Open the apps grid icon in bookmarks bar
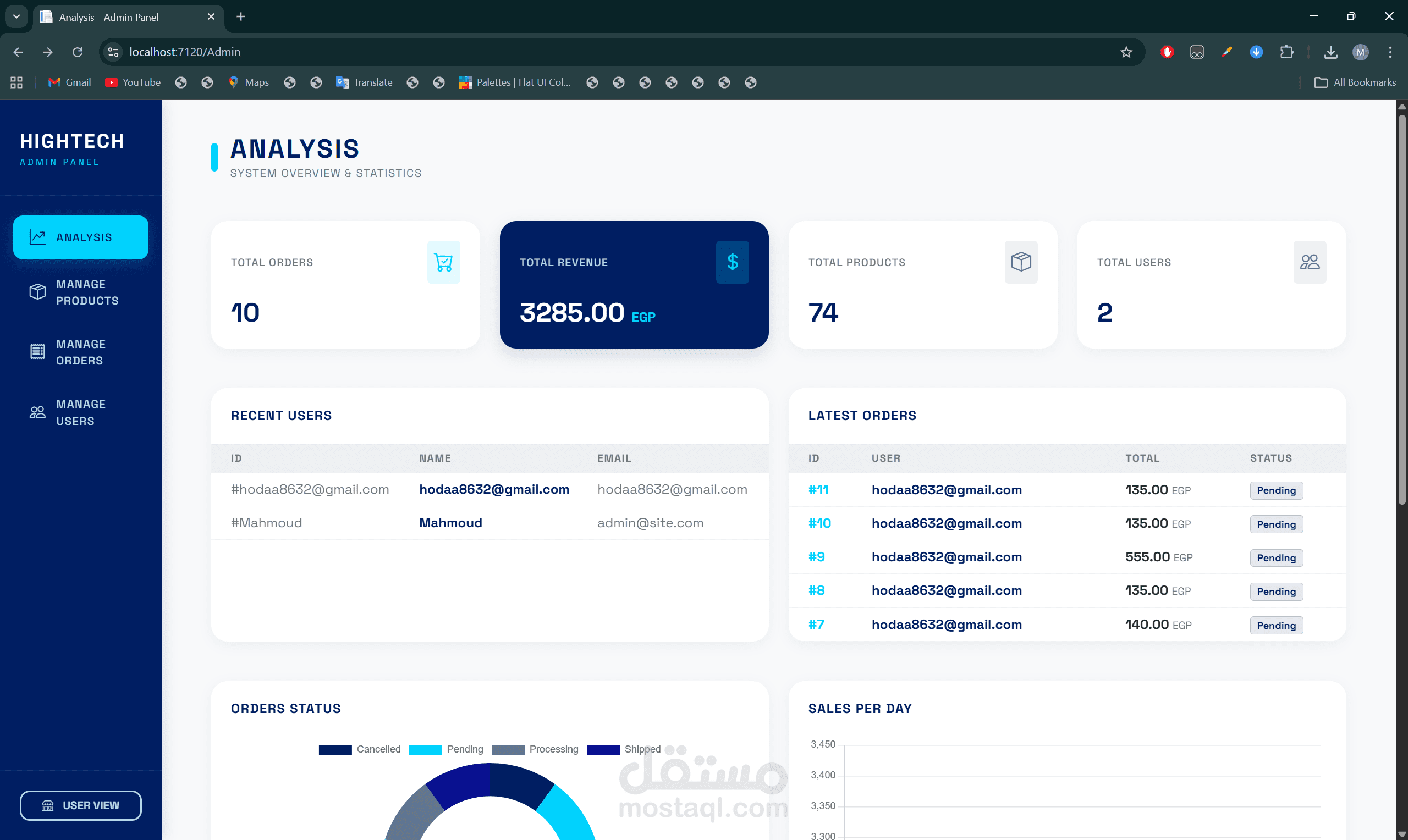The image size is (1408, 840). point(16,82)
